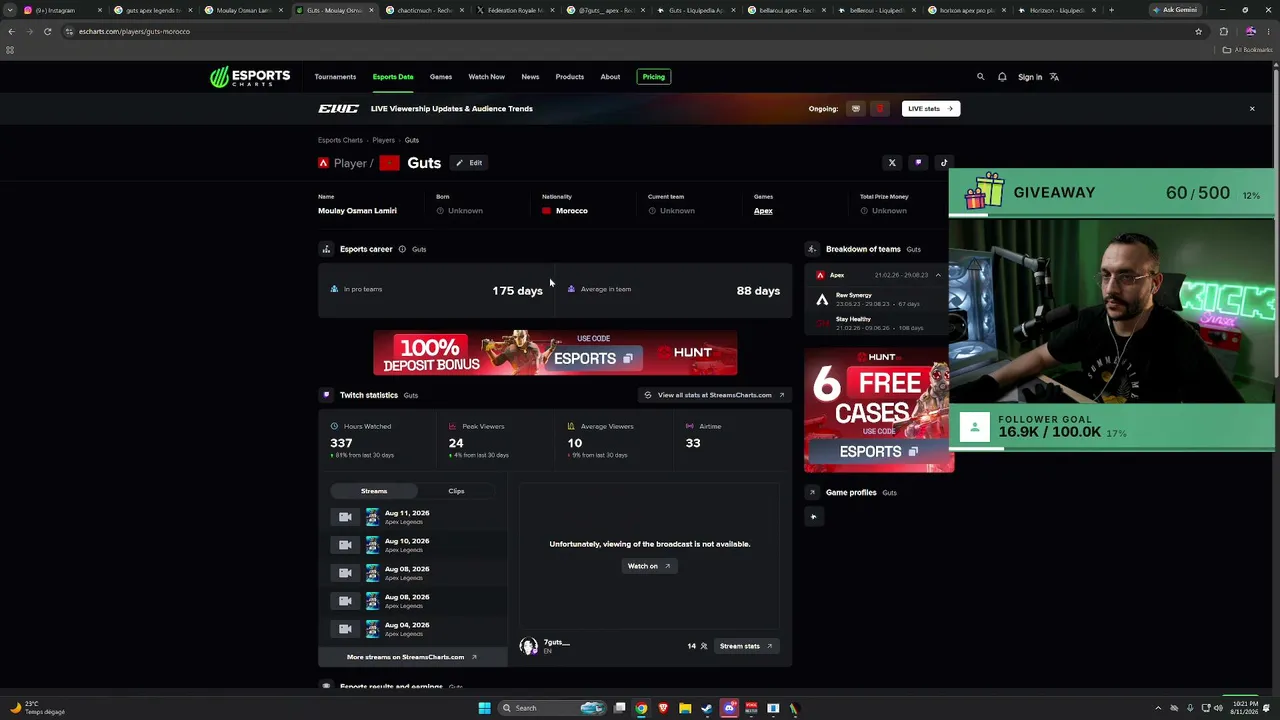
Task: Click the Stream stats button
Action: point(746,646)
